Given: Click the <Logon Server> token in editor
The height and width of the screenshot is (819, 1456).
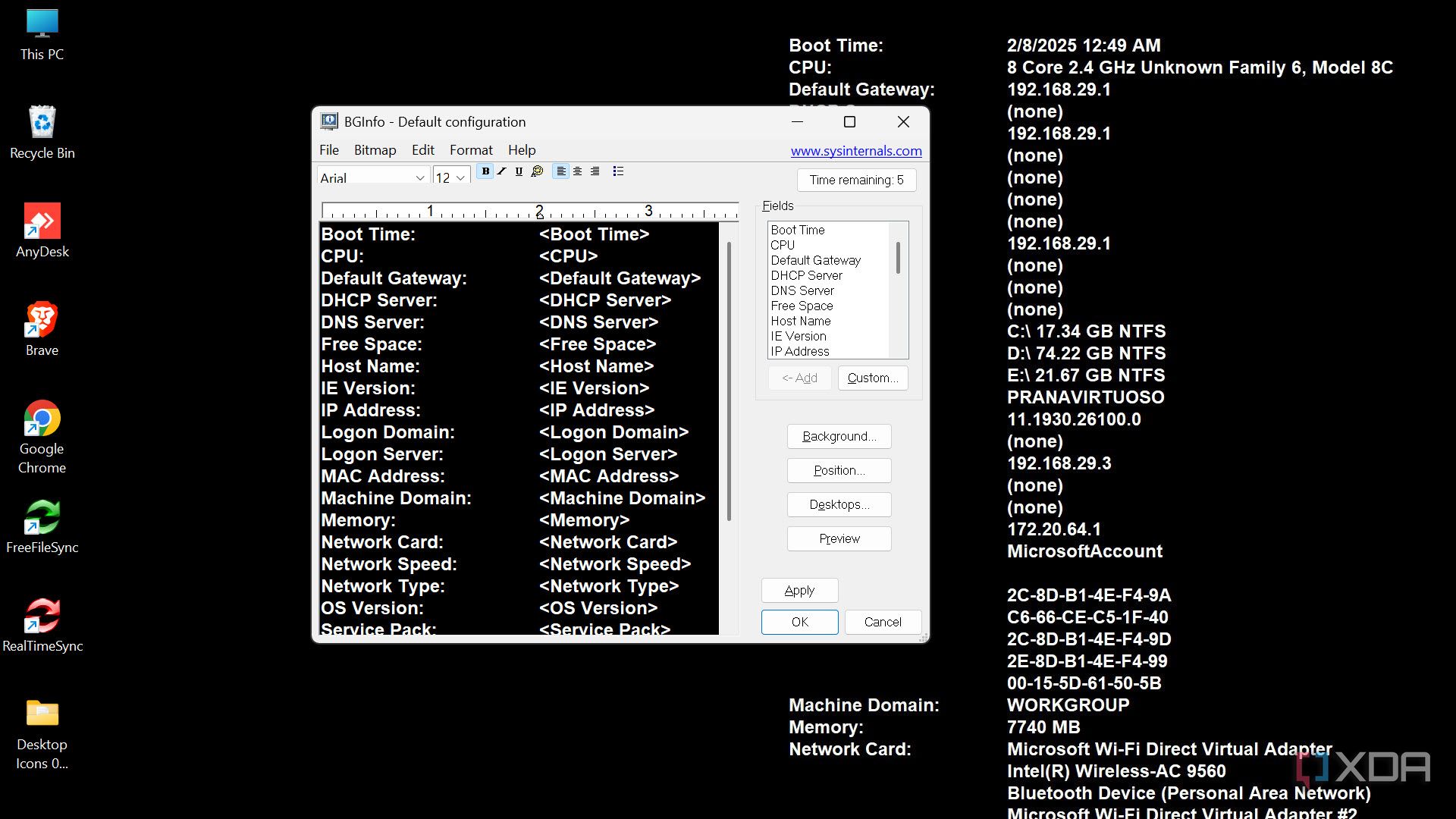Looking at the screenshot, I should click(x=608, y=454).
